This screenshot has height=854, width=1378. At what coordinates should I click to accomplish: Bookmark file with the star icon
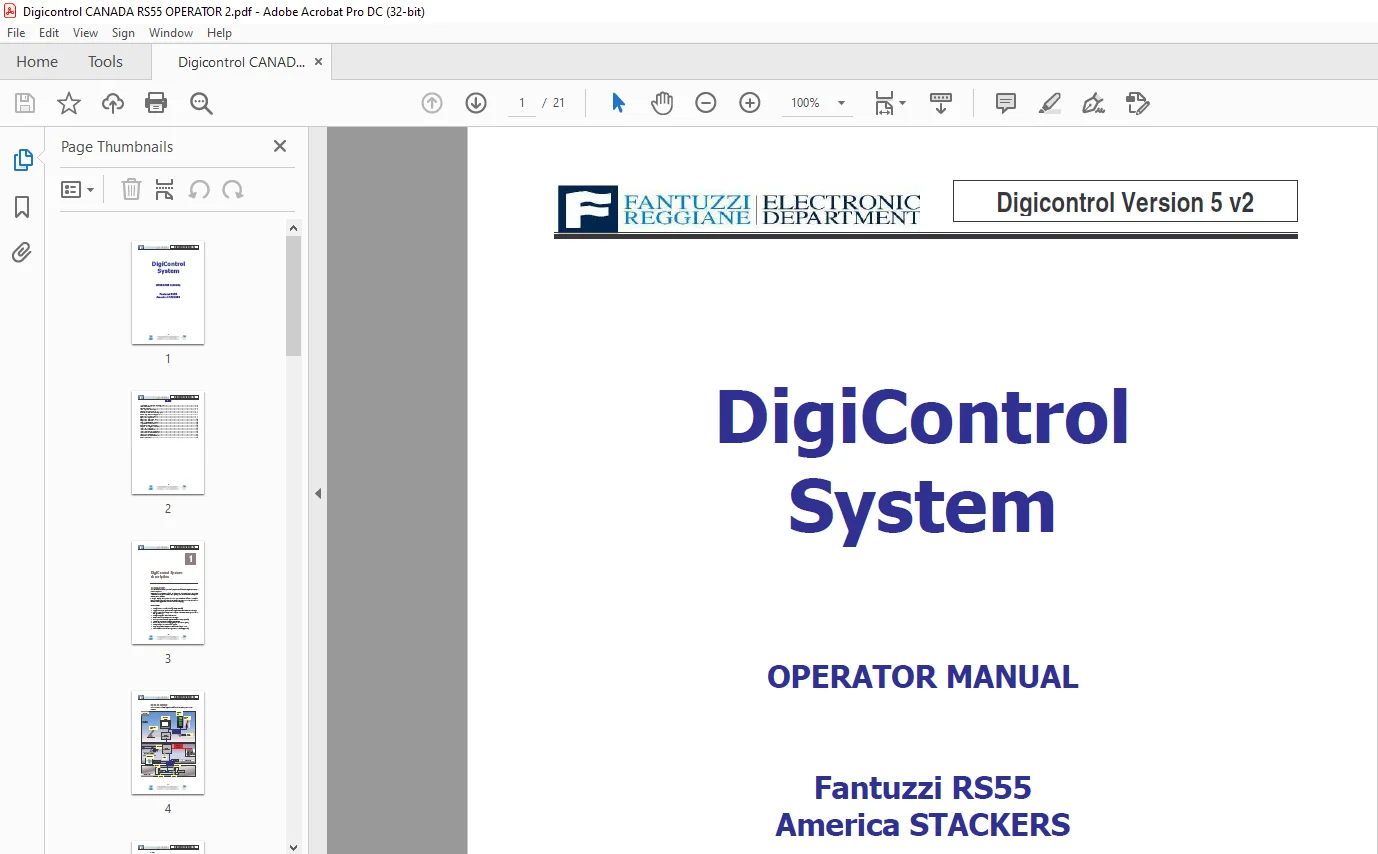point(68,103)
